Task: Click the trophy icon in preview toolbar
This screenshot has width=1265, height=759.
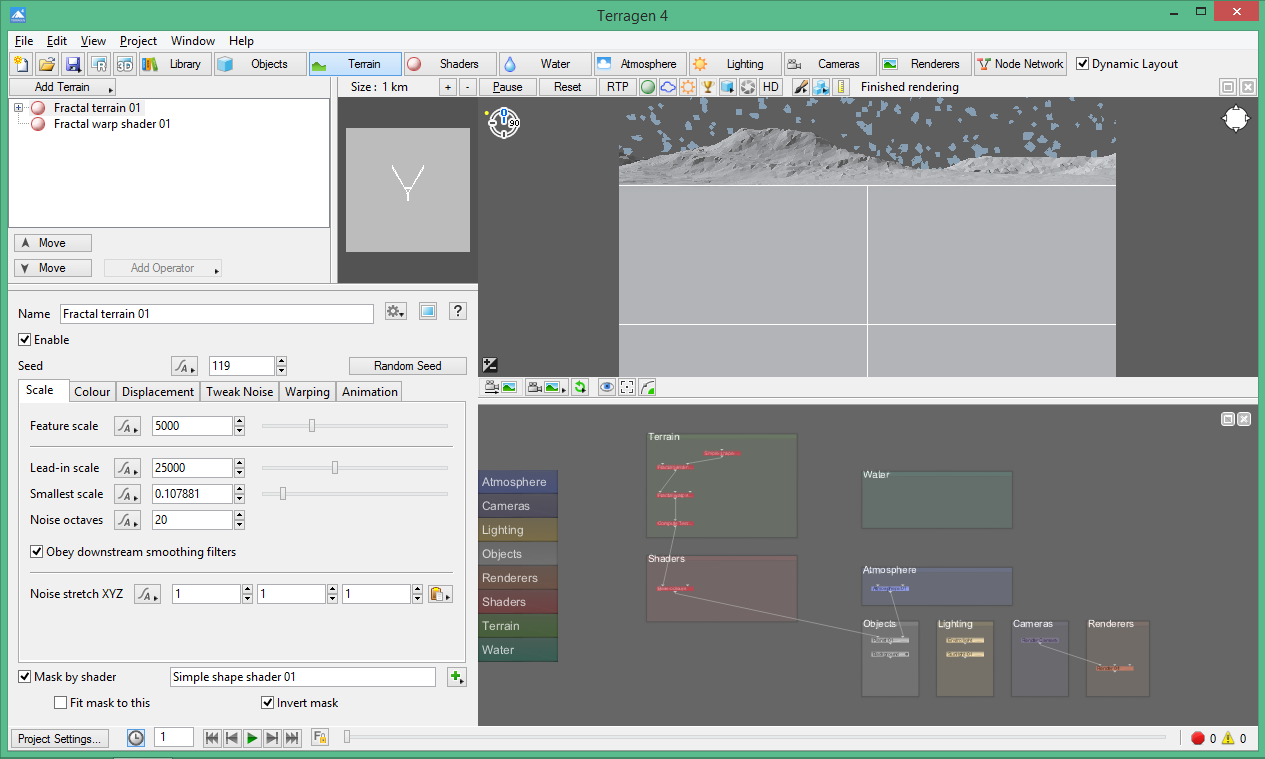Action: (x=708, y=87)
